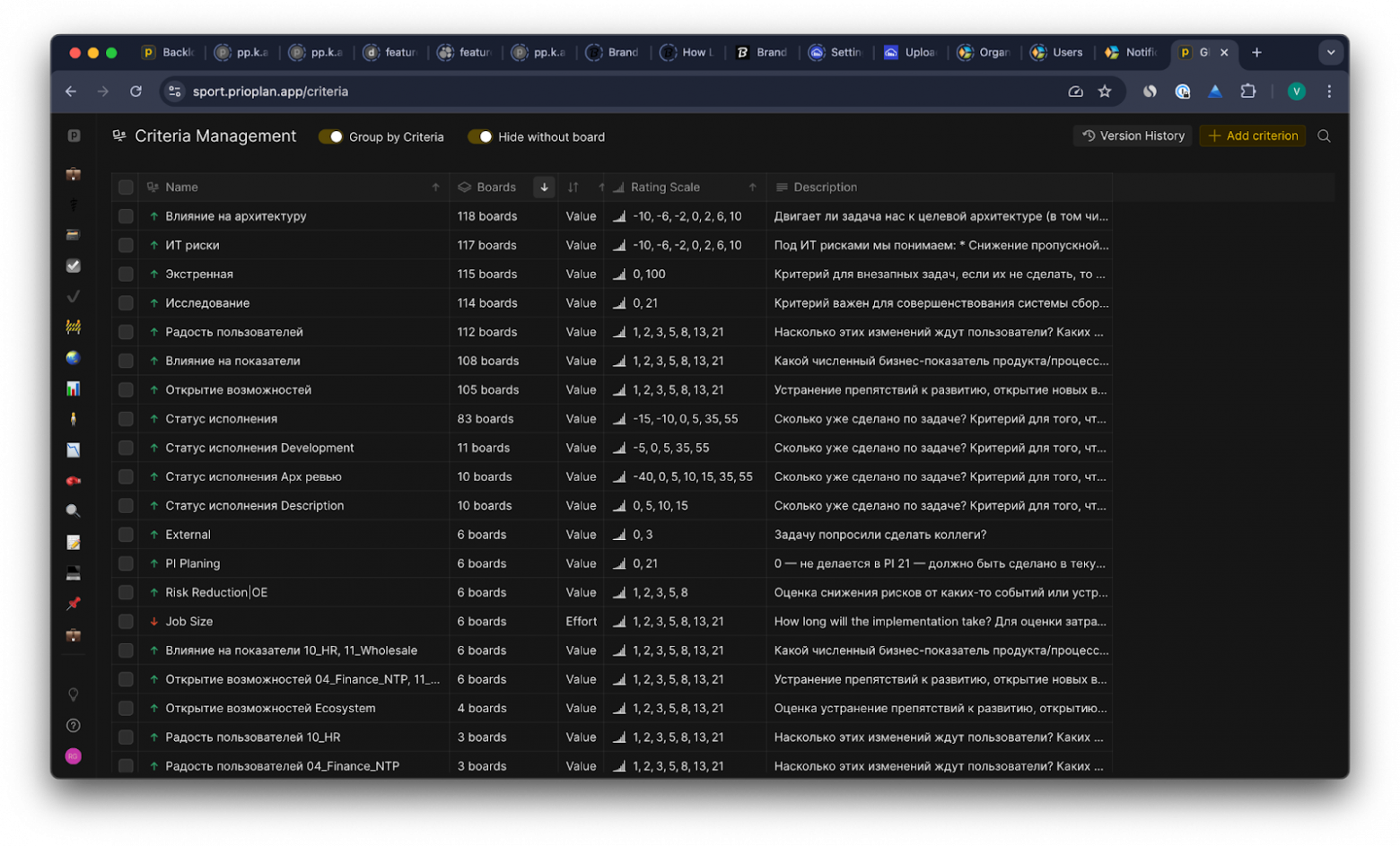
Task: Open the standing person icon in sidebar
Action: (x=74, y=419)
